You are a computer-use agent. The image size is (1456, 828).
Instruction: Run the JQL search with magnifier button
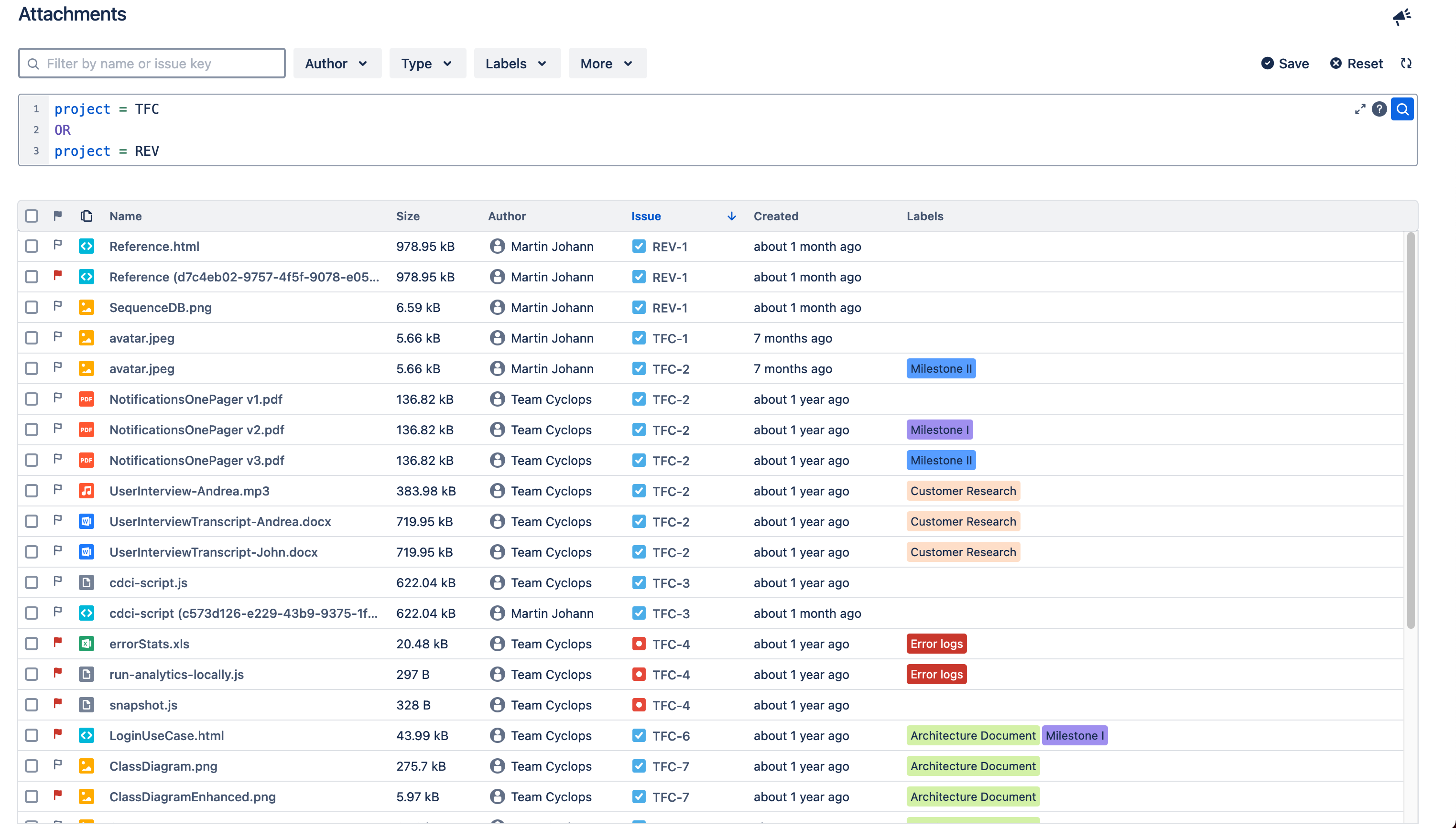pyautogui.click(x=1402, y=109)
